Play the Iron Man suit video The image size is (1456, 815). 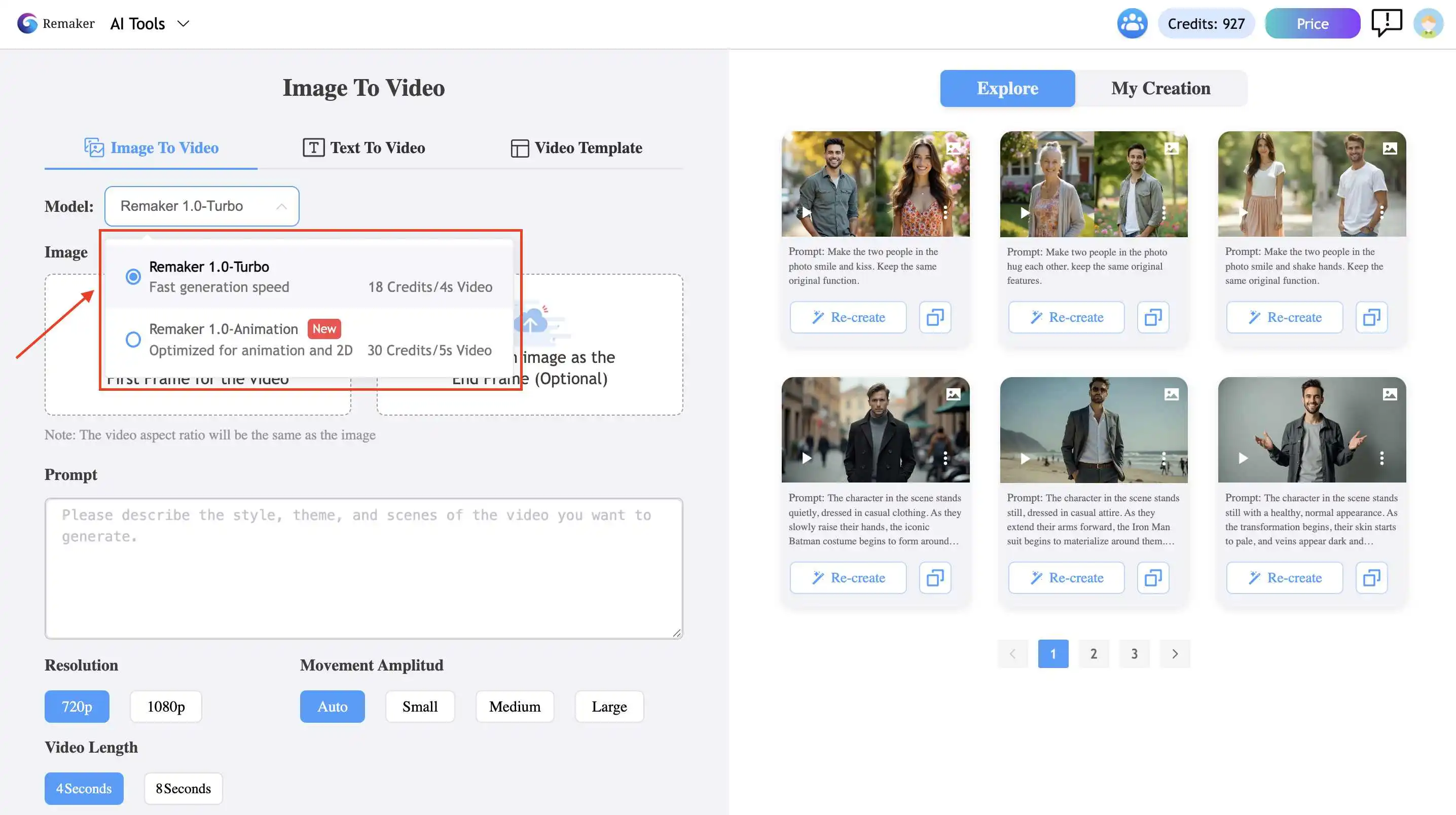[x=1025, y=458]
